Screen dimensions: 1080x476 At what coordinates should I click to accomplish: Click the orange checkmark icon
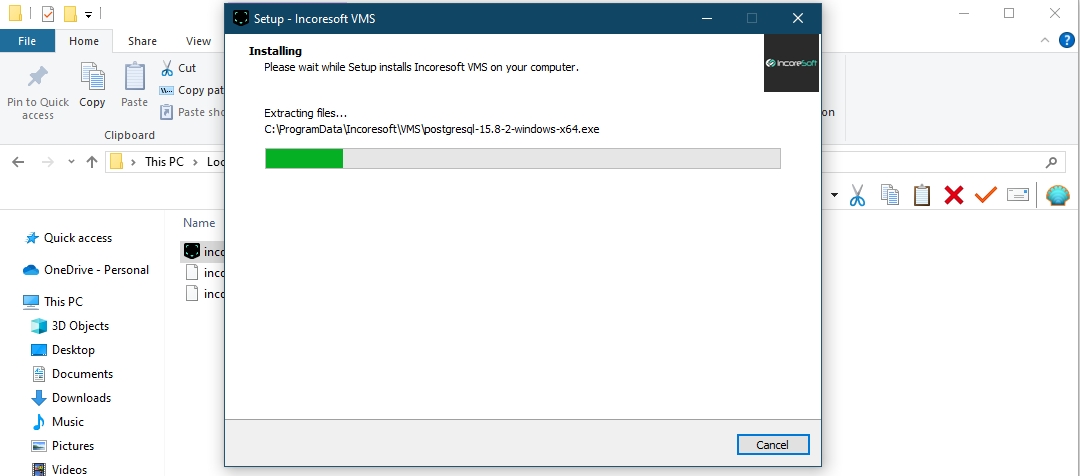986,195
